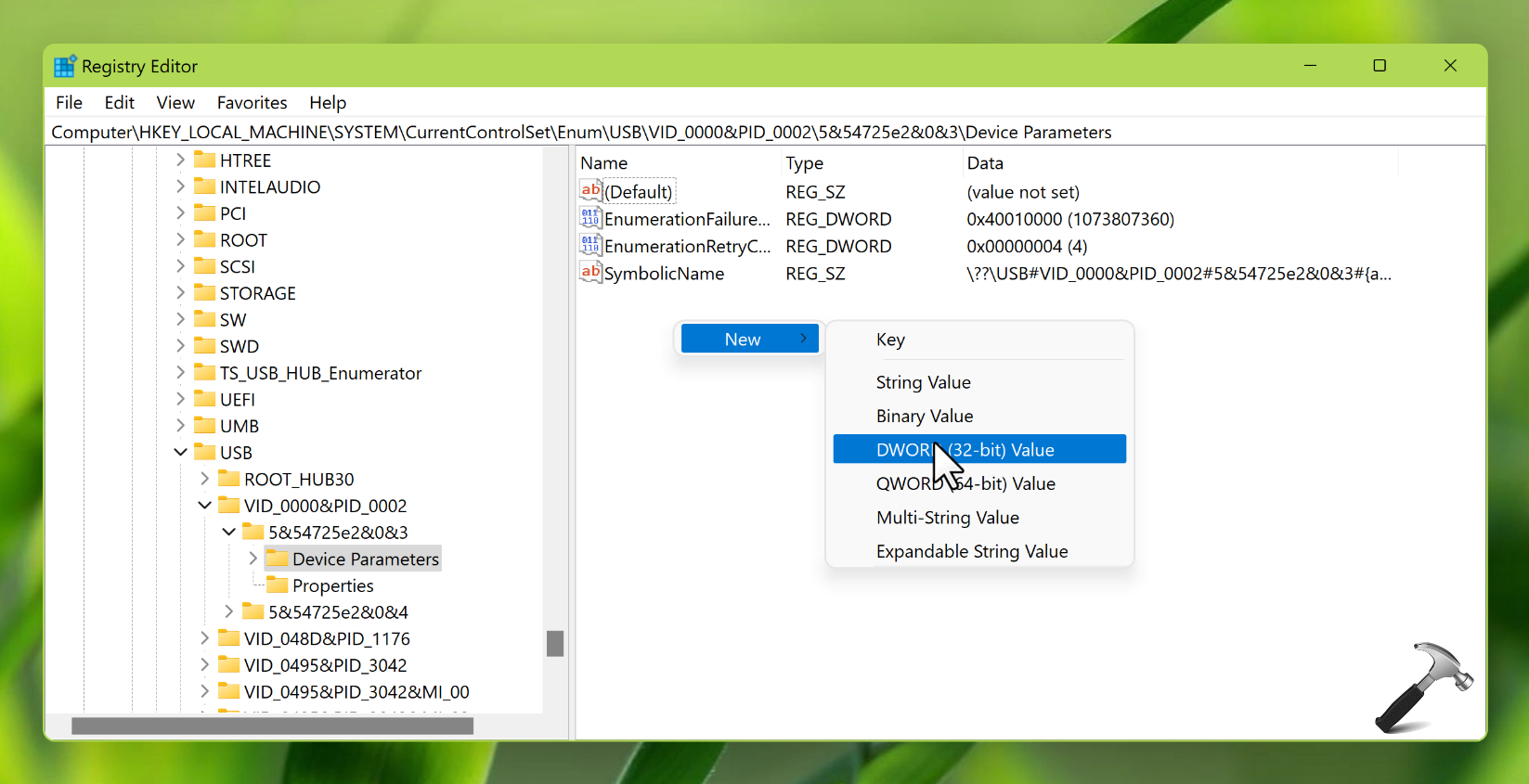Open the Favorites menu
The image size is (1529, 784).
pyautogui.click(x=252, y=102)
